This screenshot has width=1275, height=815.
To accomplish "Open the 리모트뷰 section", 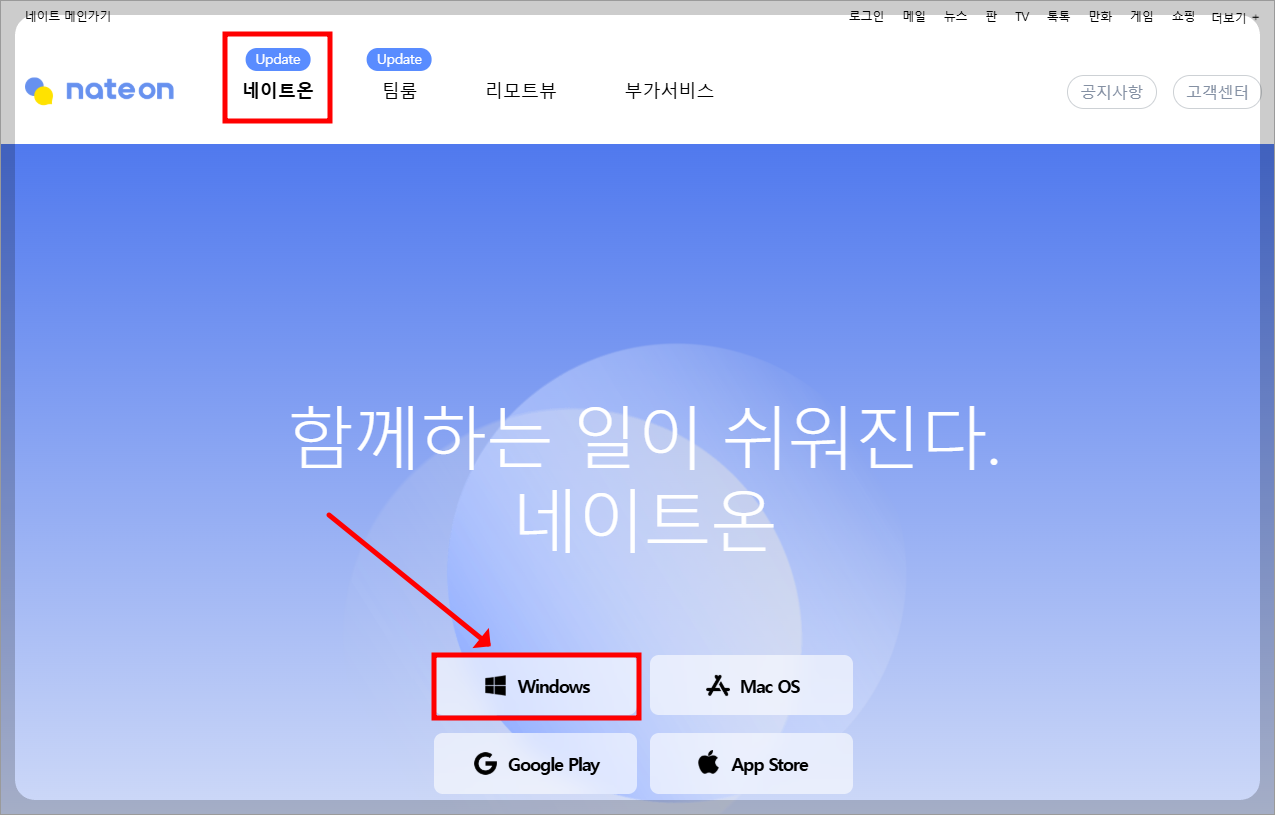I will (520, 90).
